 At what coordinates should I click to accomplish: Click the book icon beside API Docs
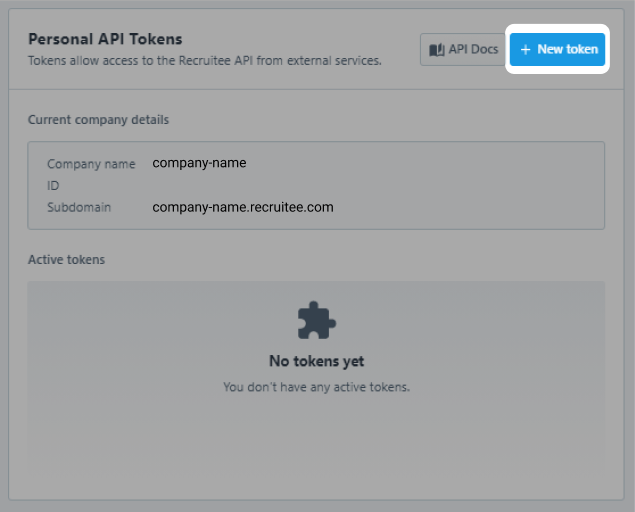pyautogui.click(x=437, y=49)
